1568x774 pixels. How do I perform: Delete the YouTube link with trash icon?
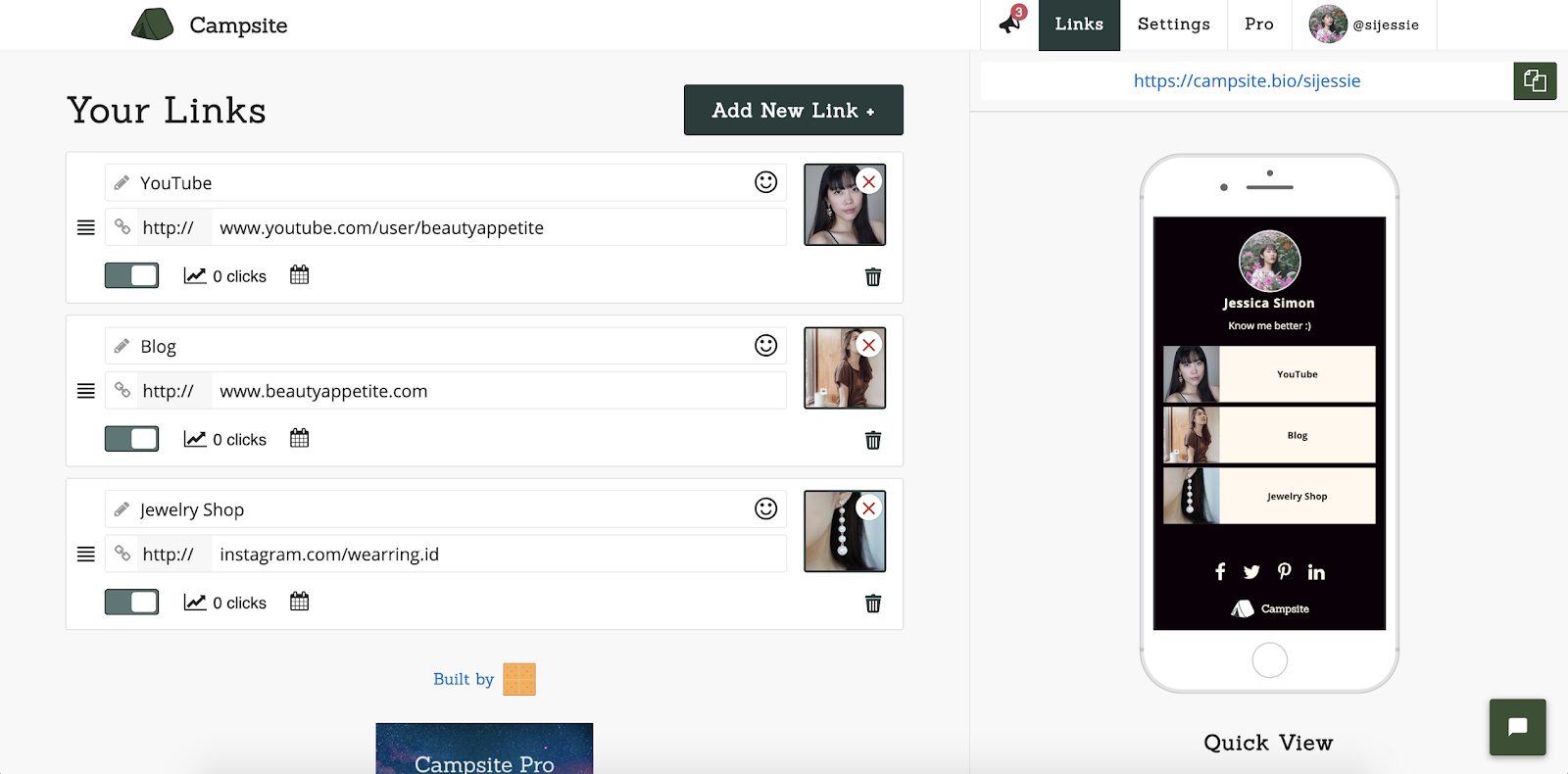(x=873, y=277)
